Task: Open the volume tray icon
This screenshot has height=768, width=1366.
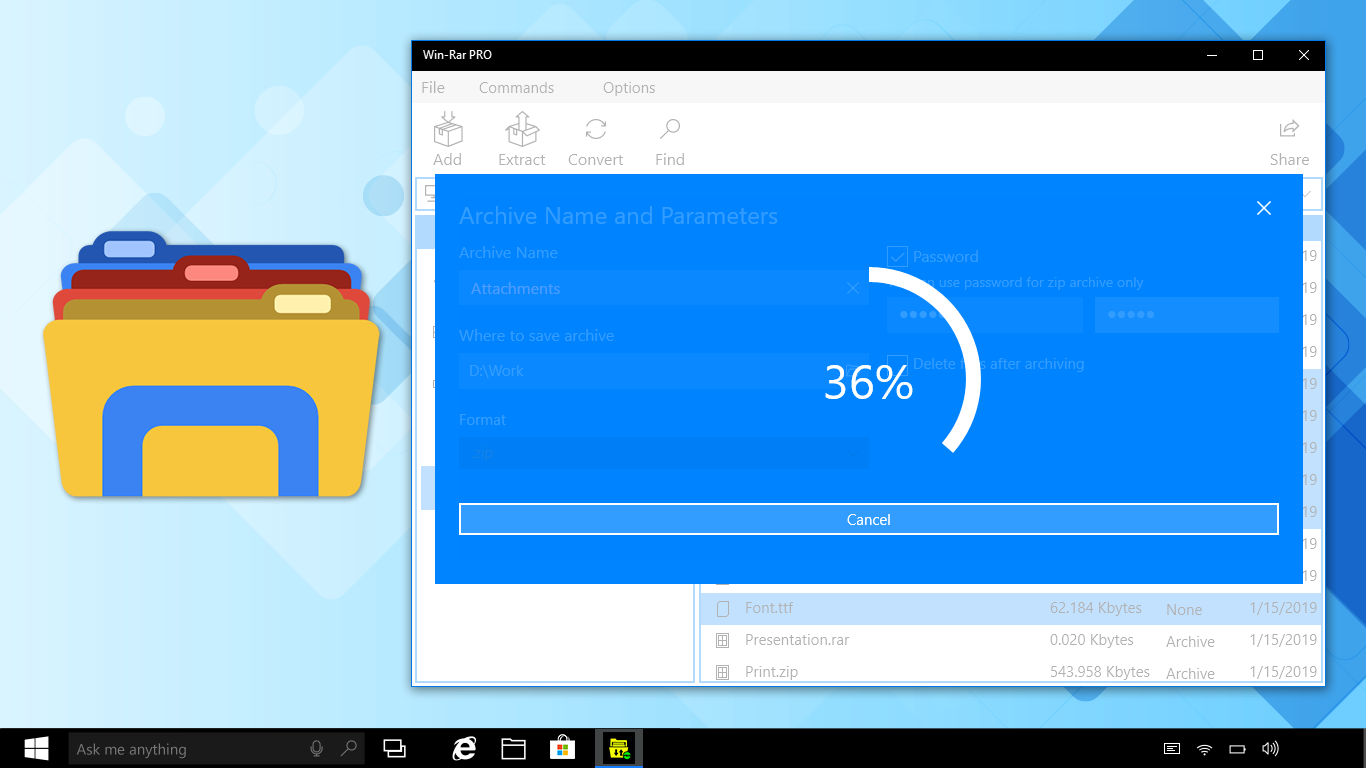Action: [x=1270, y=748]
